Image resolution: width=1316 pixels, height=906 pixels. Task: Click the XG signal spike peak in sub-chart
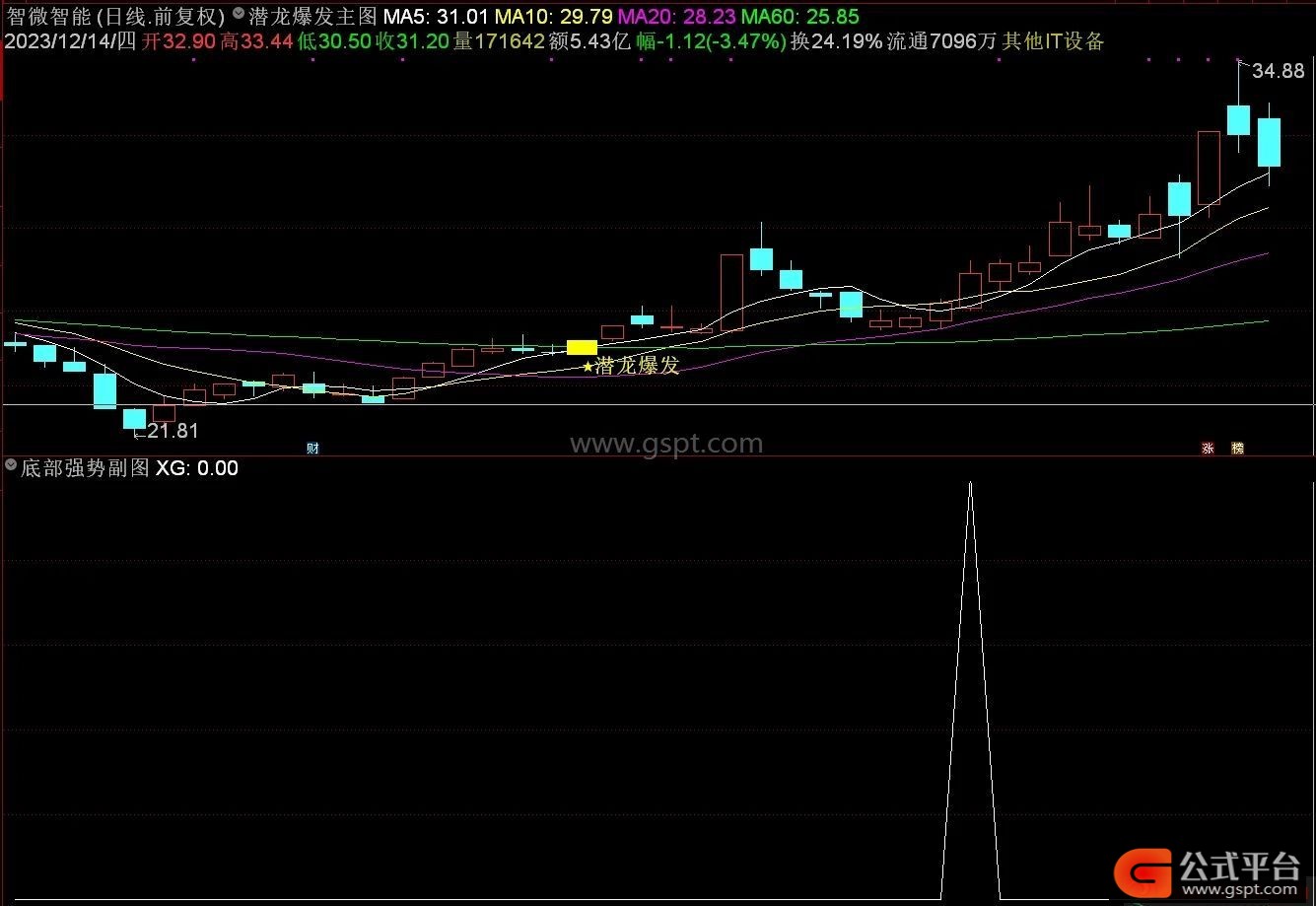coord(970,484)
